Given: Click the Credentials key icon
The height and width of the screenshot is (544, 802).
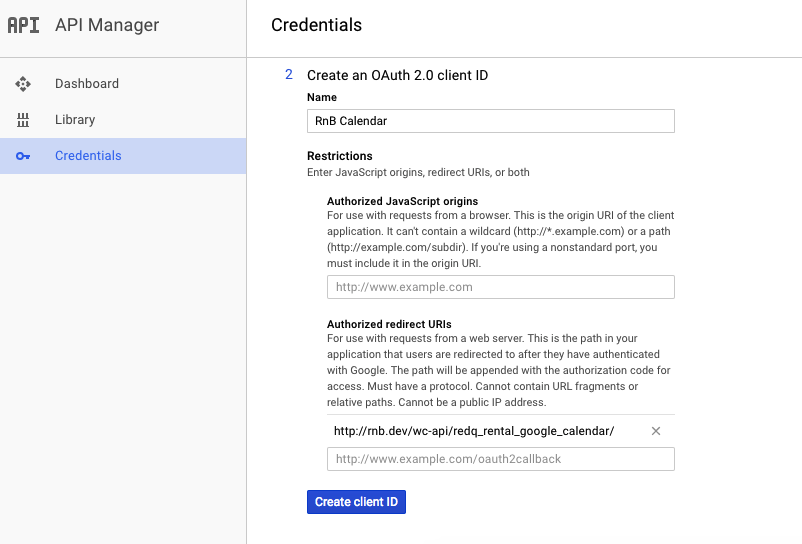Looking at the screenshot, I should click(23, 156).
